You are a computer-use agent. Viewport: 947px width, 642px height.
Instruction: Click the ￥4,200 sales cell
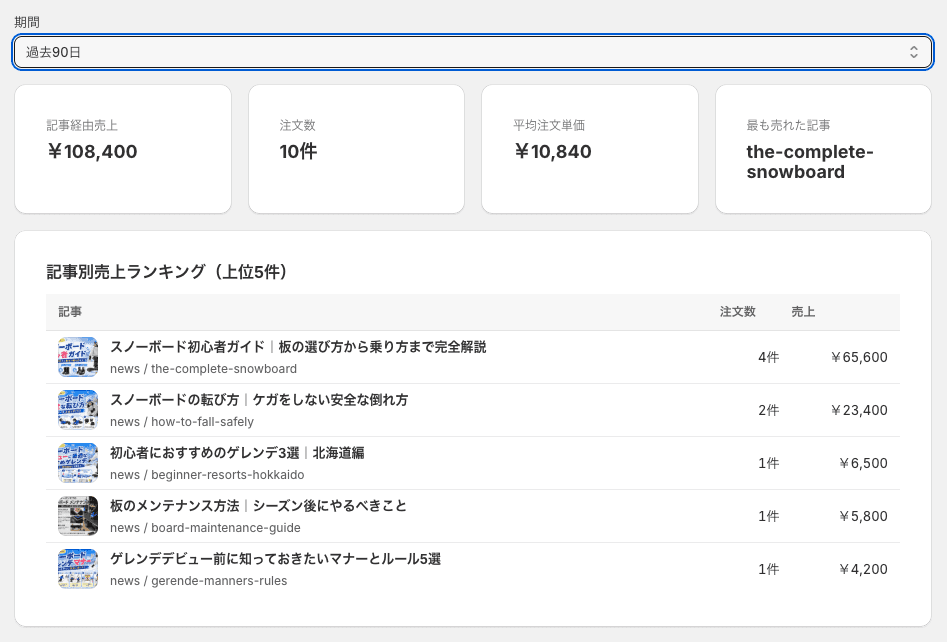863,570
